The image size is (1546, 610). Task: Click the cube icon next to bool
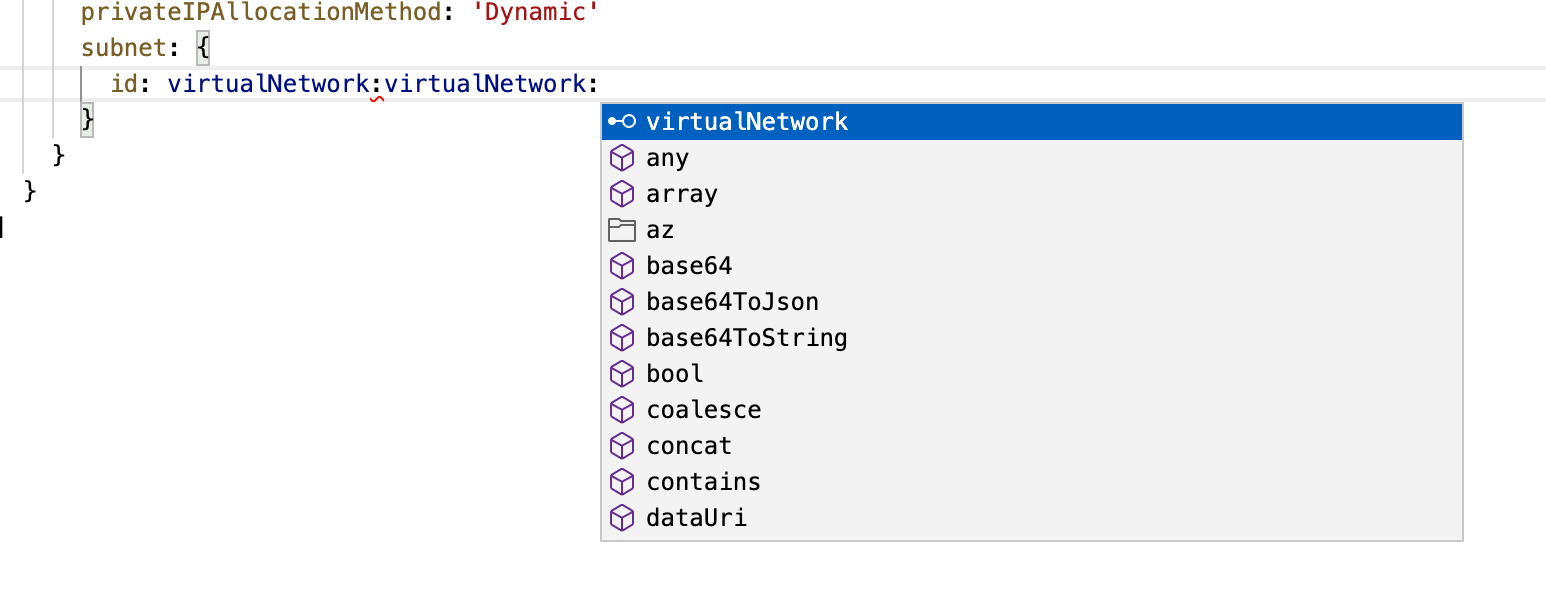point(622,373)
